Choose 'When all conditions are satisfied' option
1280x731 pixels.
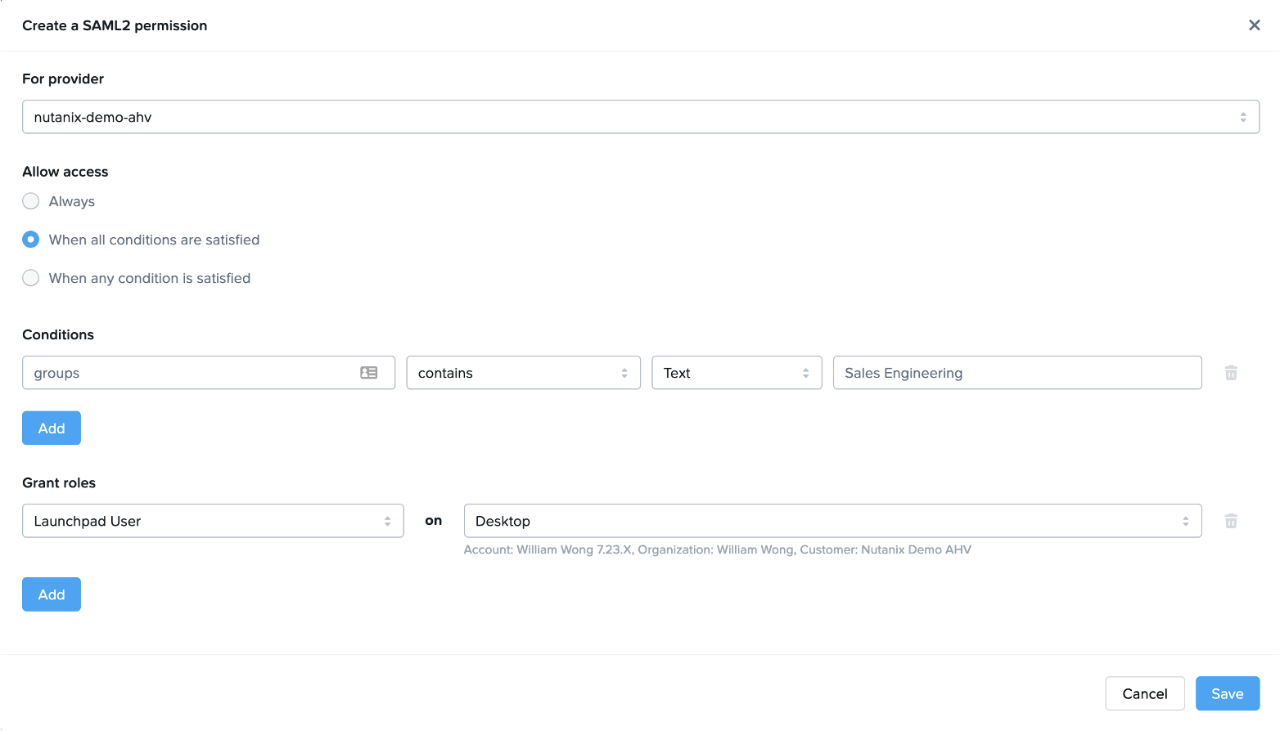pos(31,240)
